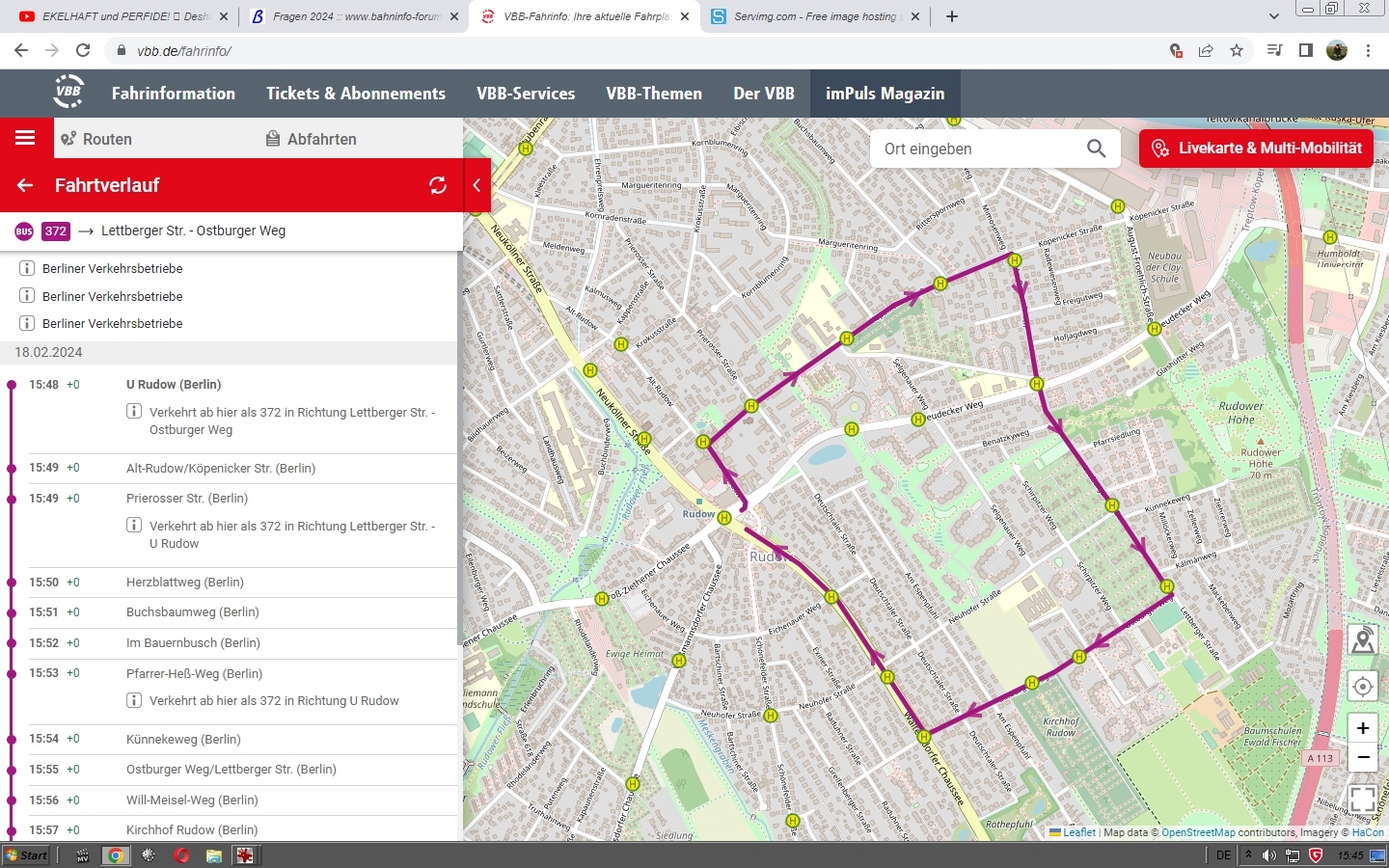This screenshot has width=1389, height=868.
Task: Select the Herzblattweg (Berlin) stop
Action: [185, 582]
